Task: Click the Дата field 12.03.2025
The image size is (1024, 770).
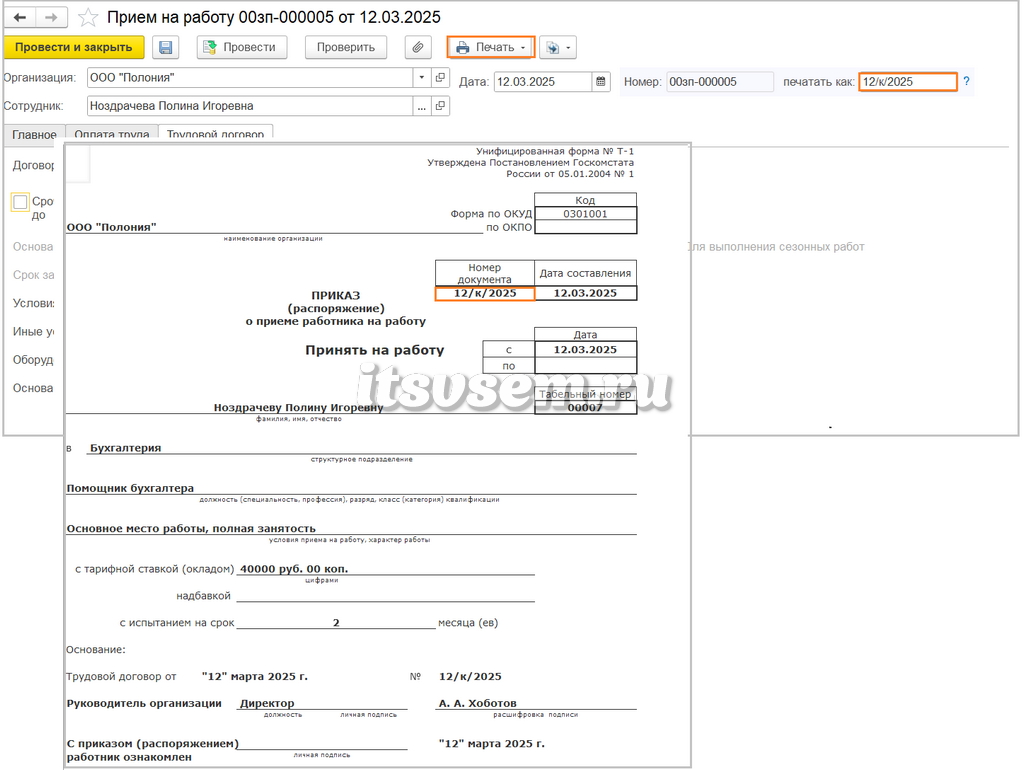Action: click(543, 82)
